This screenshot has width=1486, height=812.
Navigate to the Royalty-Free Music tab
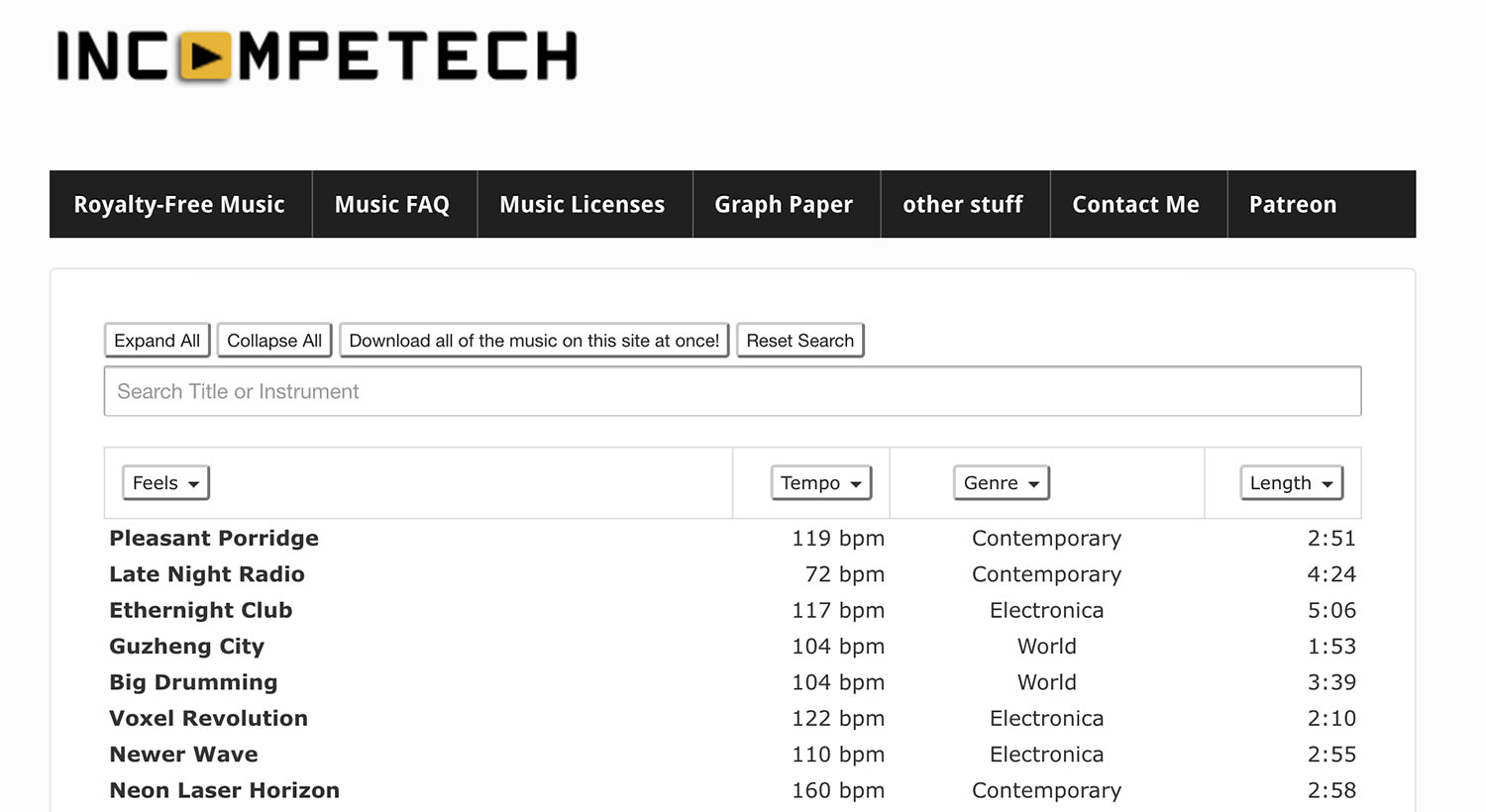(x=179, y=204)
